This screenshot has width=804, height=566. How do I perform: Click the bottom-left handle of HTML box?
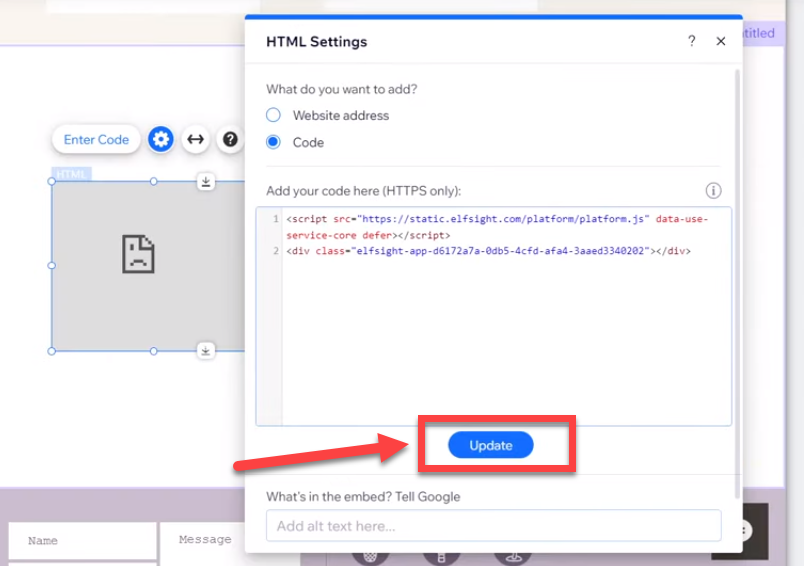coord(51,351)
